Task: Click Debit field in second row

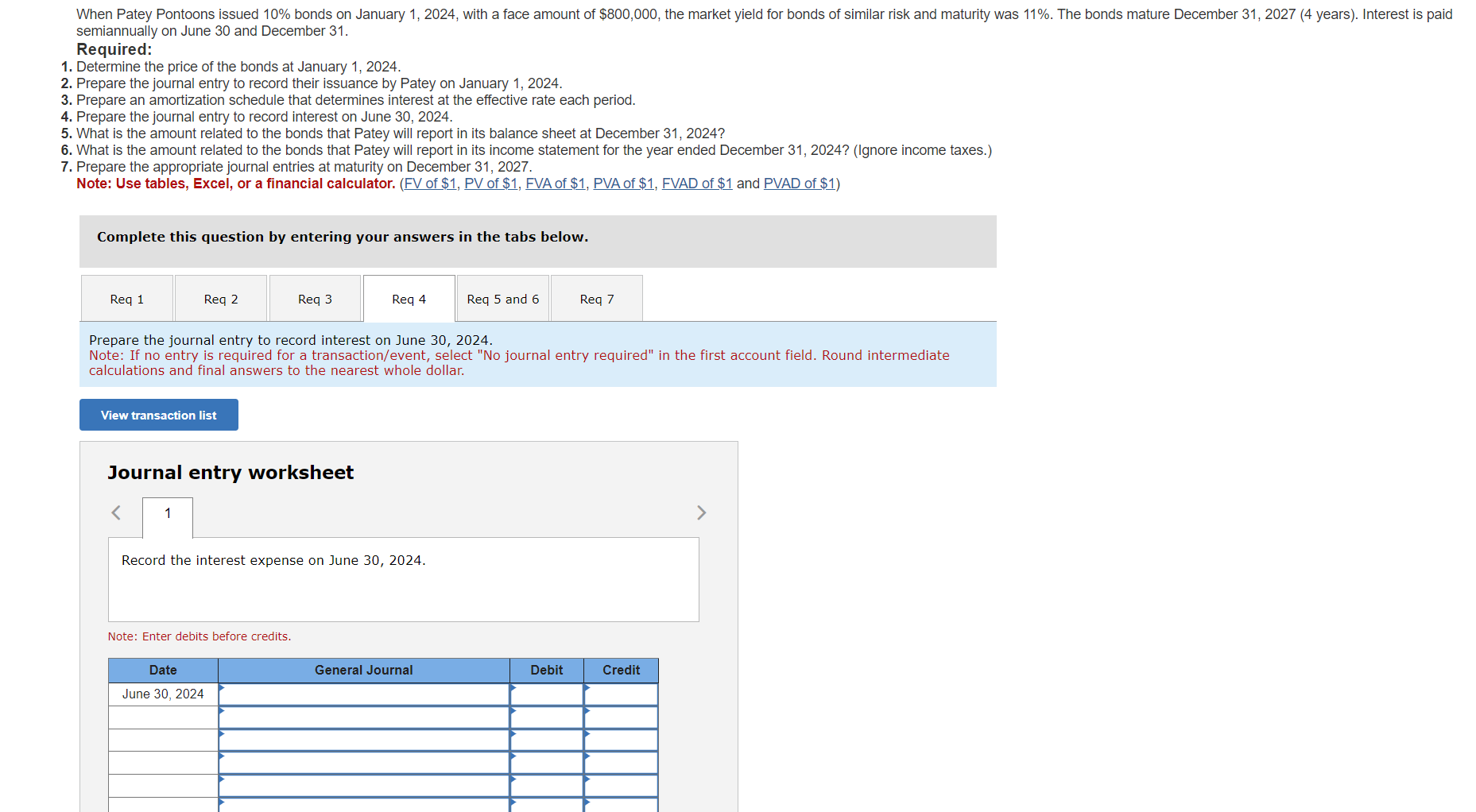Action: (x=547, y=717)
